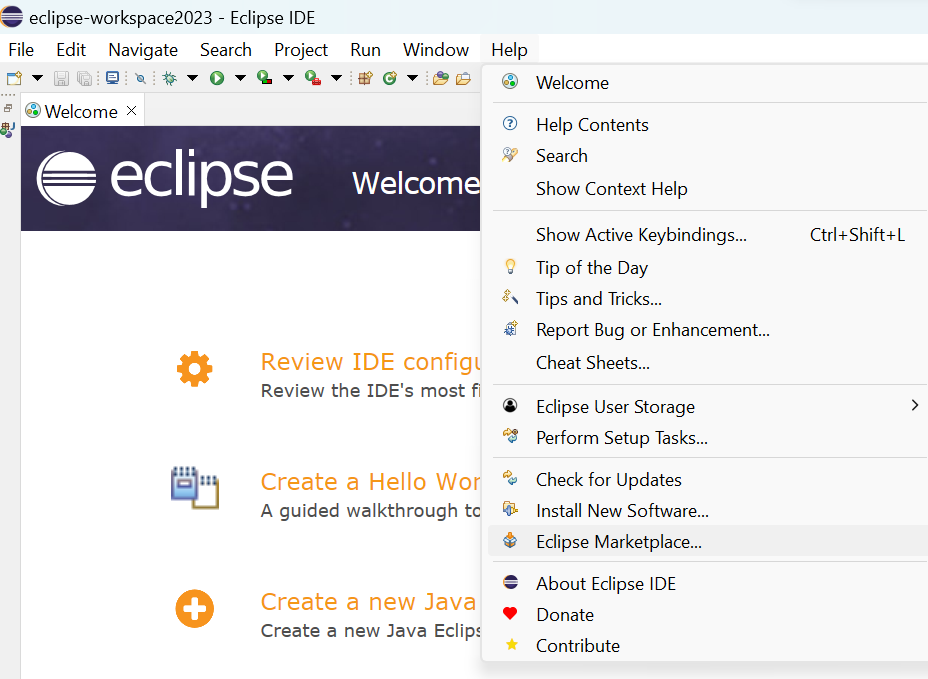Open the Create a new Java project link
928x679 pixels.
(368, 602)
